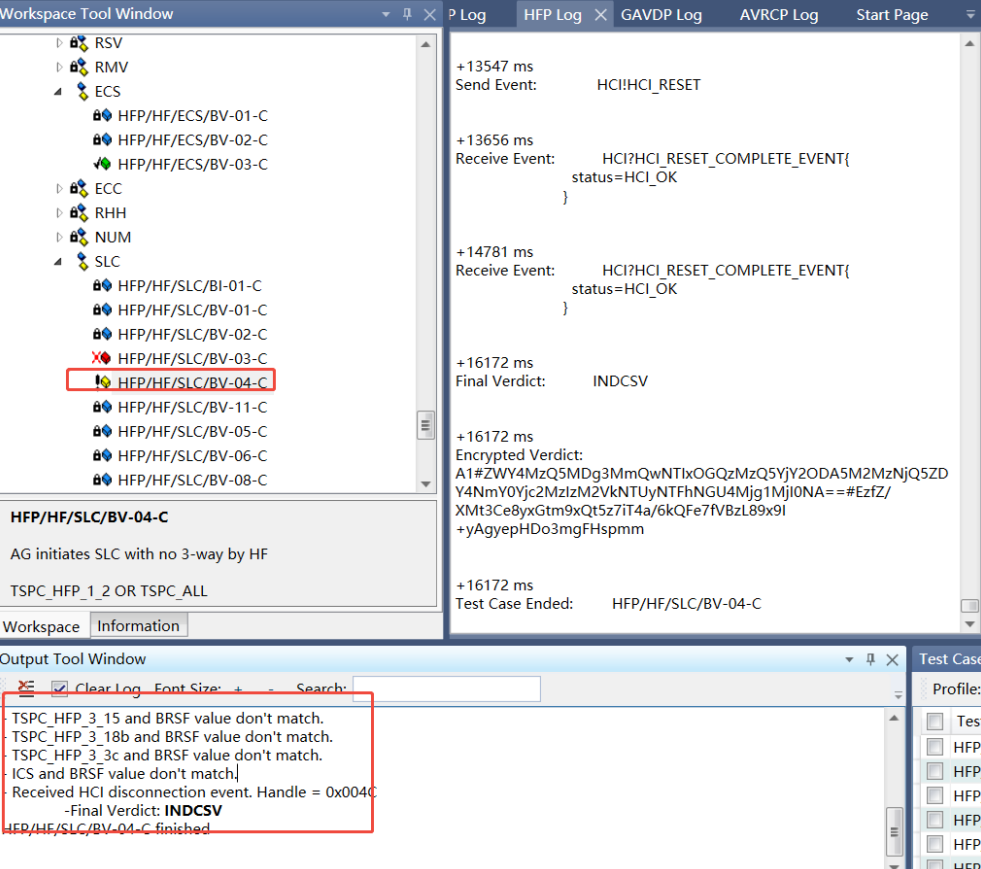The image size is (981, 869).
Task: Click the red failed icon of HFP/HF/SLC/BV-03-C
Action: (x=102, y=358)
